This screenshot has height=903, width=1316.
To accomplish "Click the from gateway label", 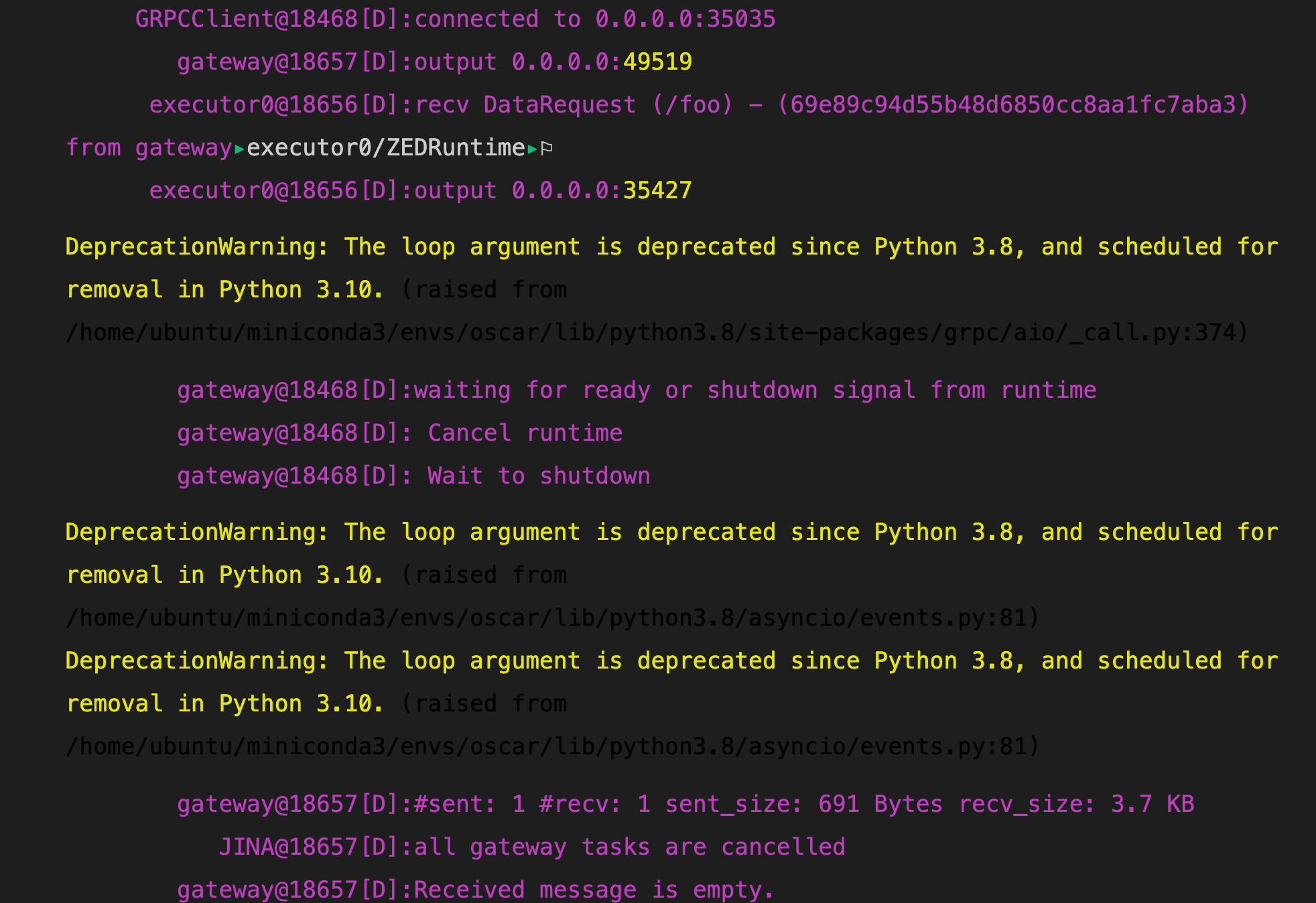I will point(149,147).
